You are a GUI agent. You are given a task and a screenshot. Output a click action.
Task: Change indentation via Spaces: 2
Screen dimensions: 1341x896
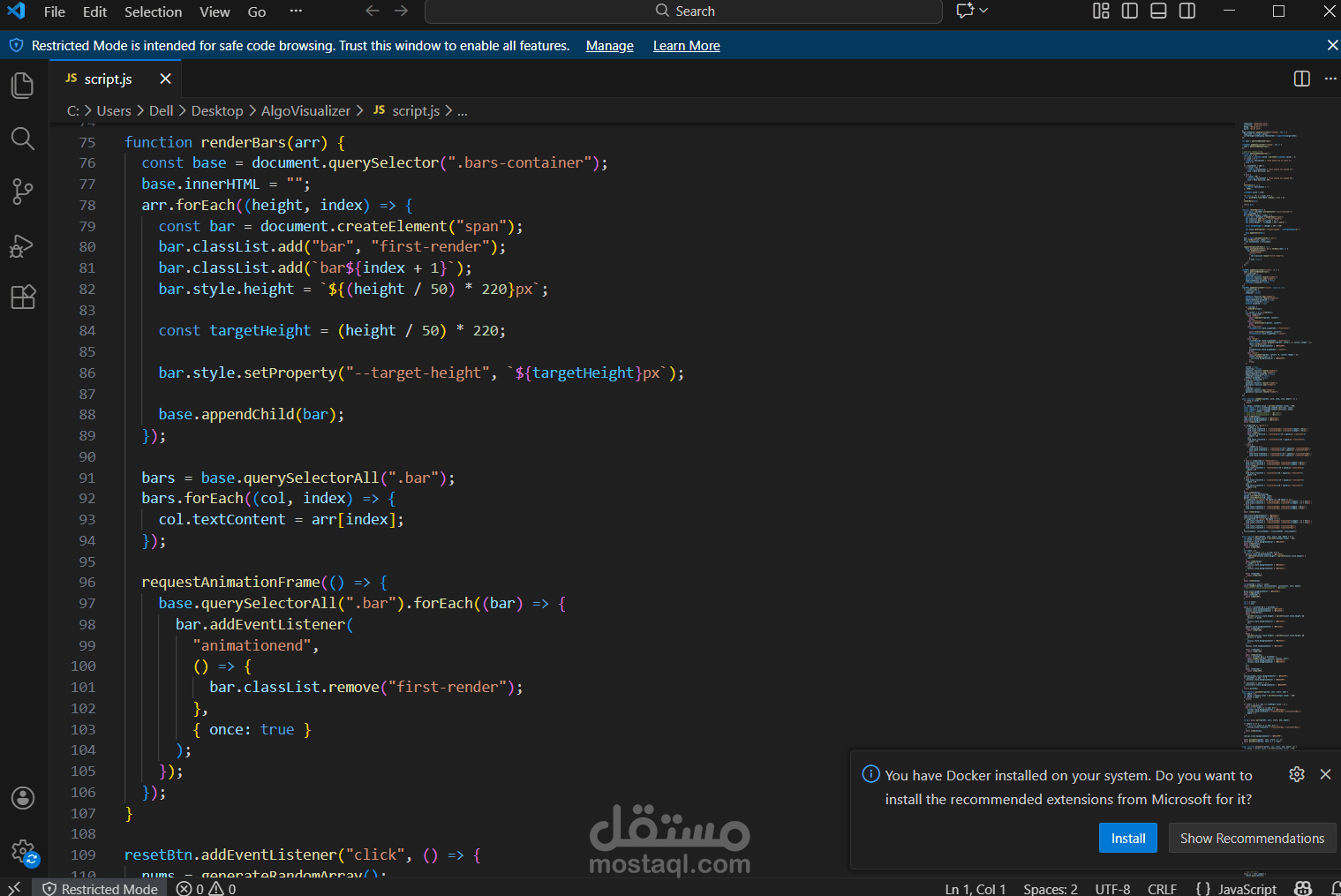(1051, 889)
